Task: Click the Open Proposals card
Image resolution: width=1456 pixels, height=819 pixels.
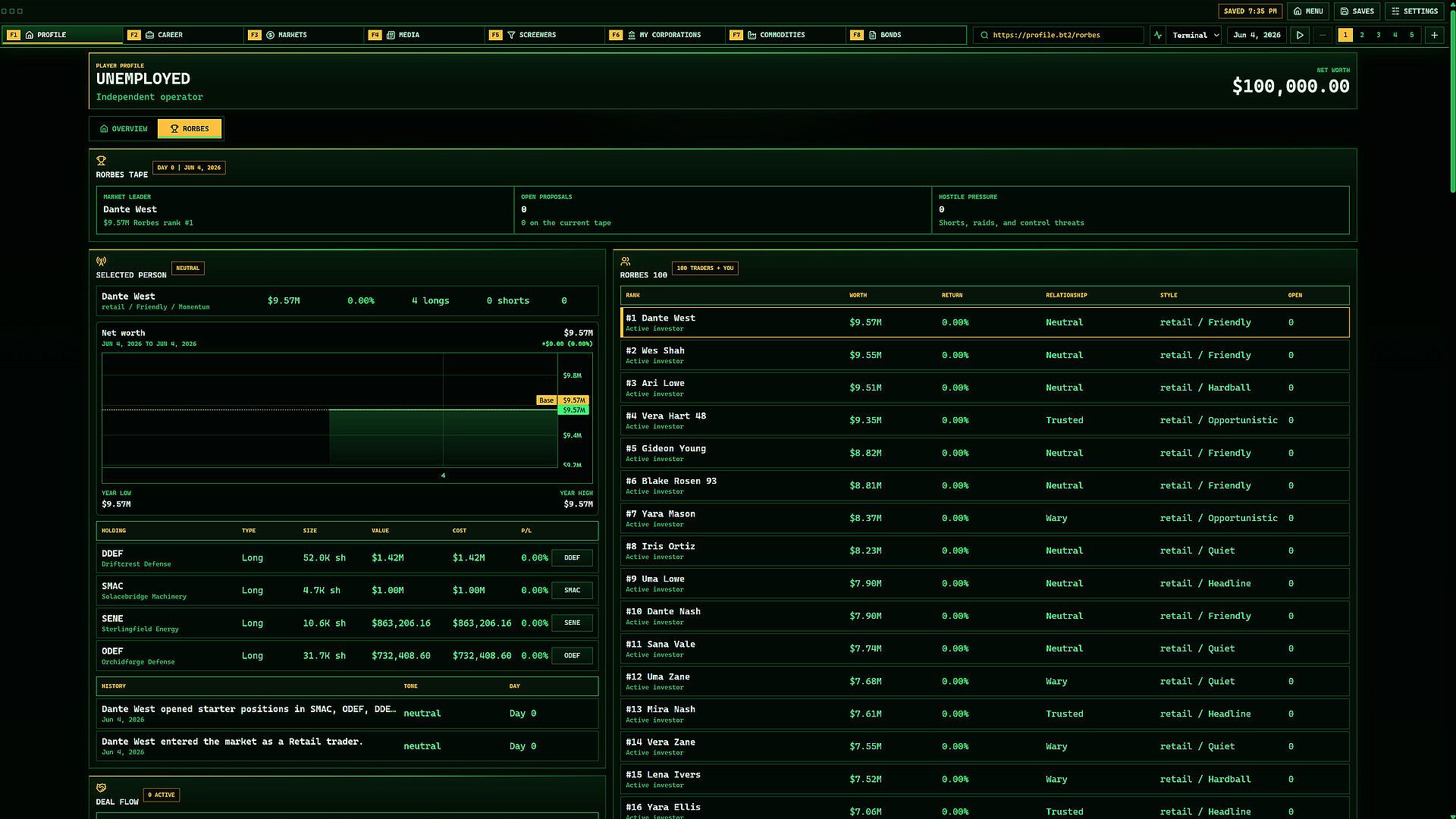Action: point(723,210)
